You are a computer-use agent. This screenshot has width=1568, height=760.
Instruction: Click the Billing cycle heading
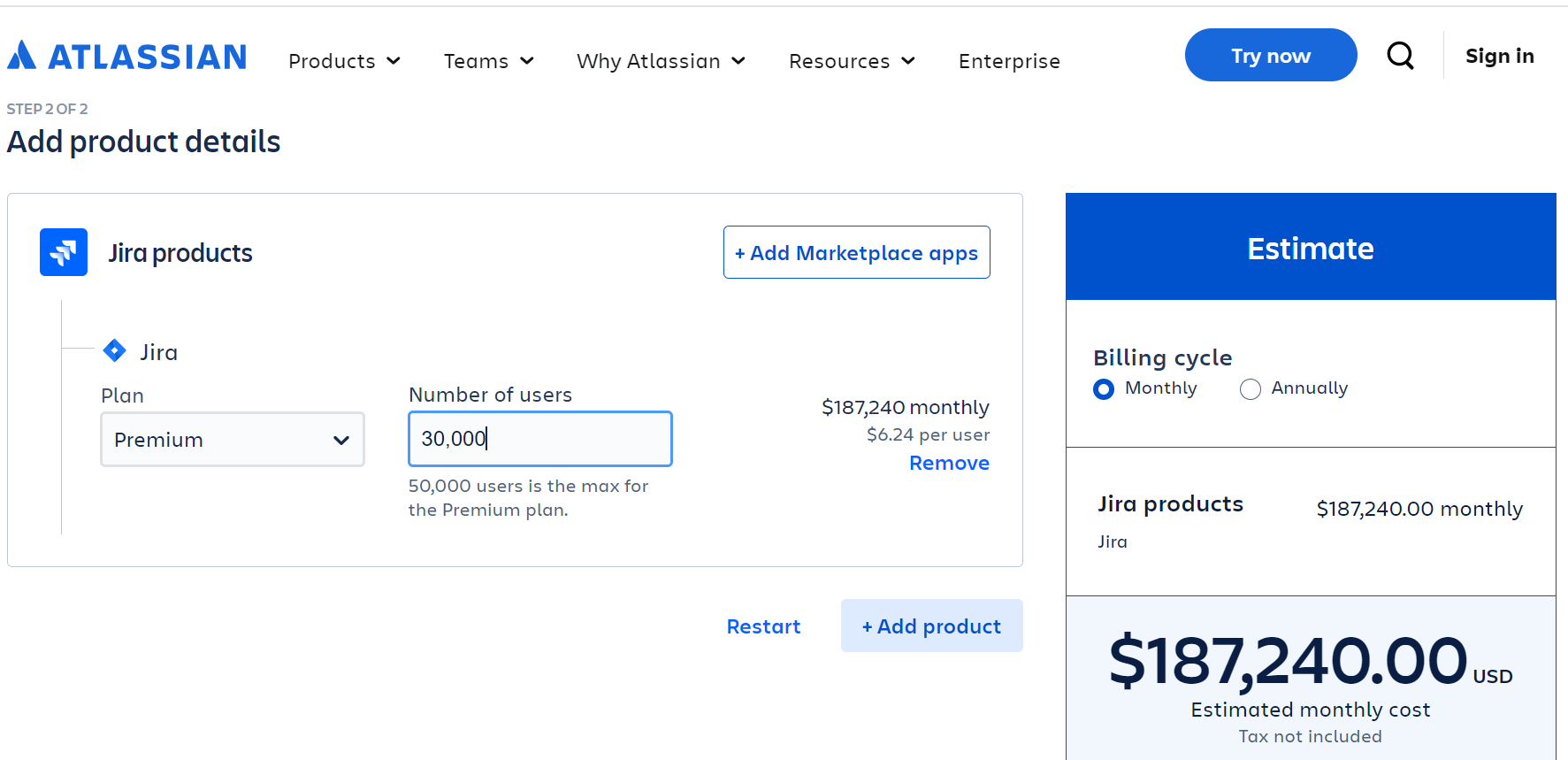(1162, 357)
